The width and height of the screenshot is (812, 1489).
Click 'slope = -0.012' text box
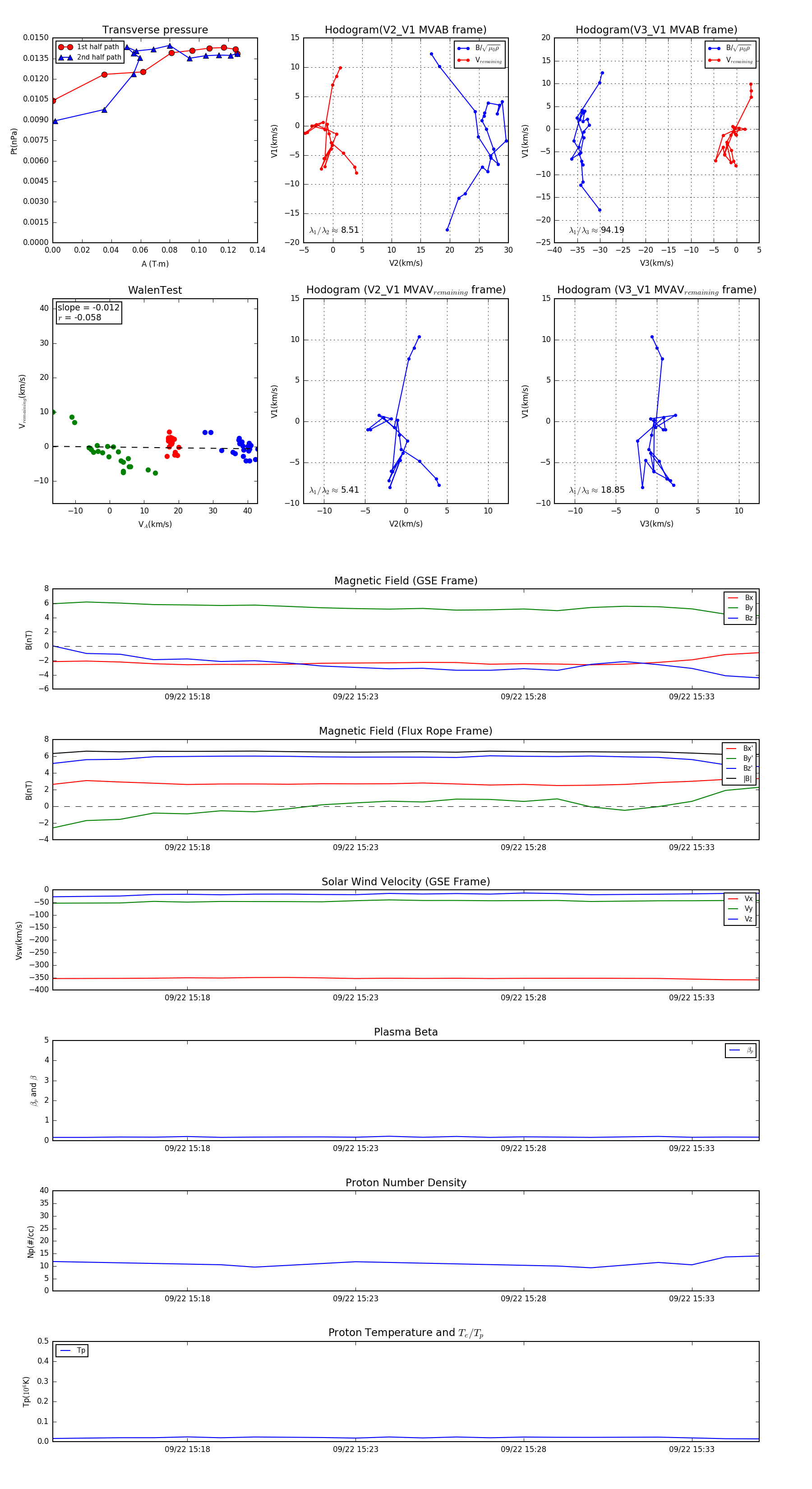[x=88, y=308]
